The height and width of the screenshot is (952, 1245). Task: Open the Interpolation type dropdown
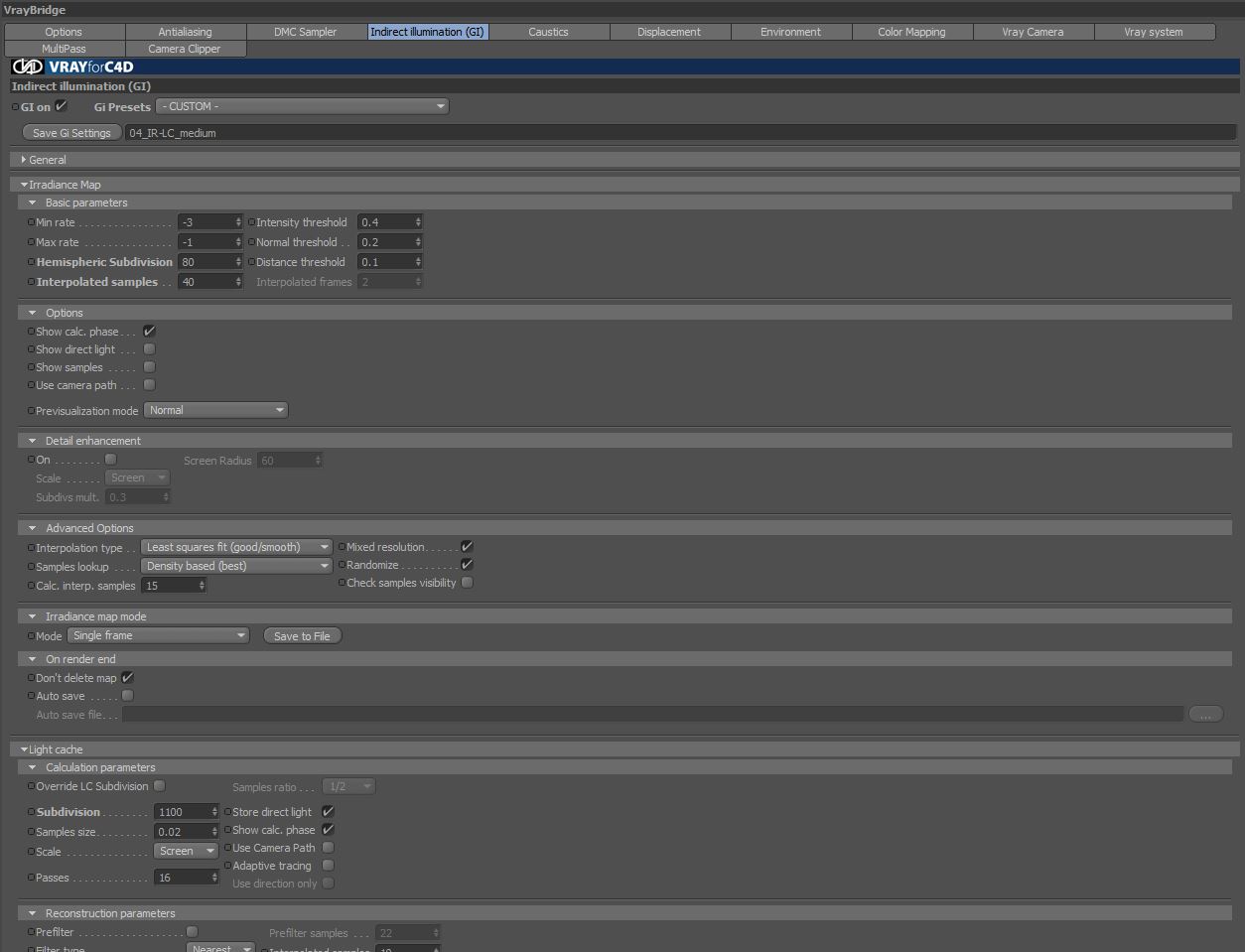tap(236, 547)
